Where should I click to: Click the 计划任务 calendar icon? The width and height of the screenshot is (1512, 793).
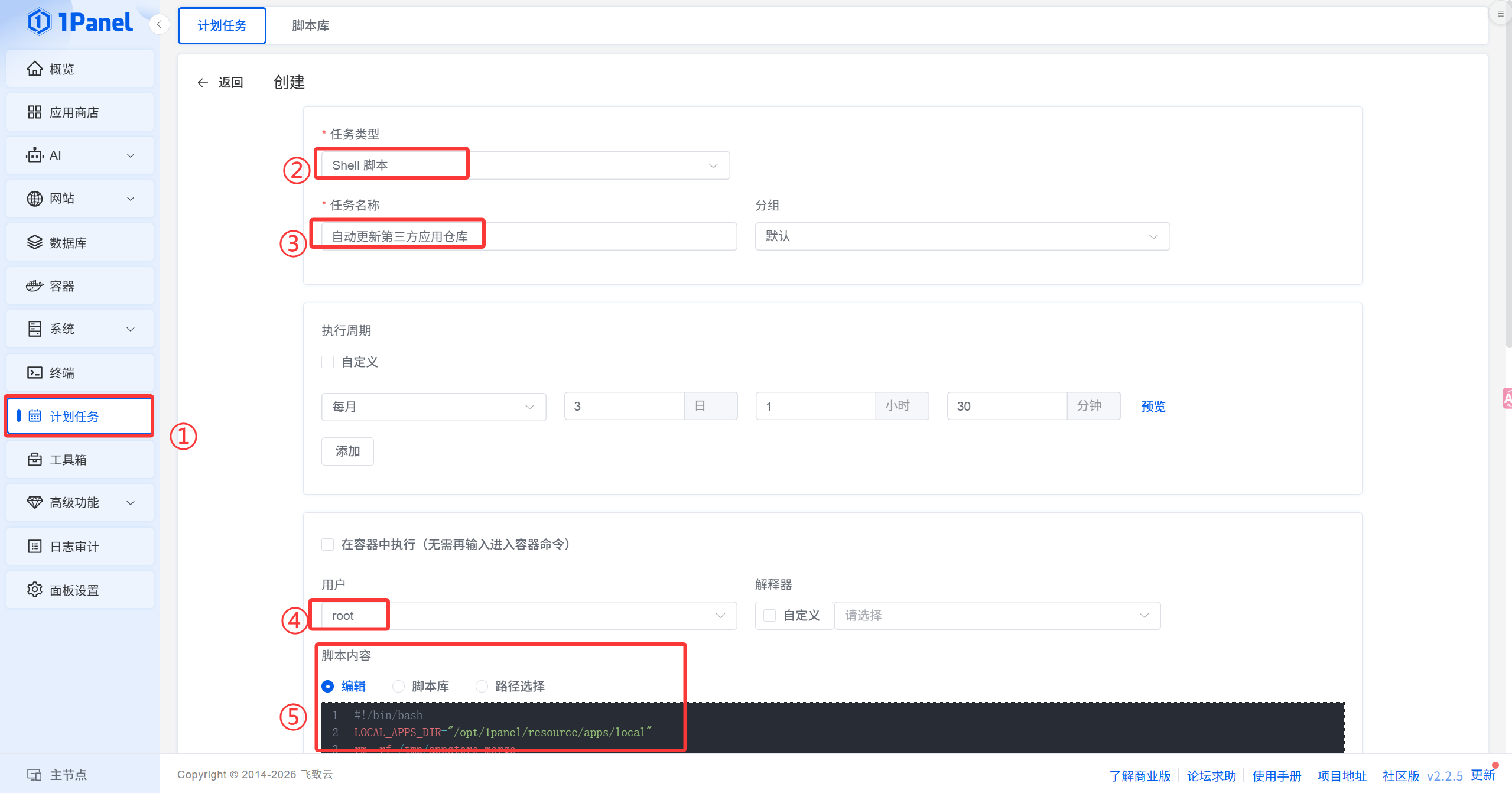click(x=35, y=416)
